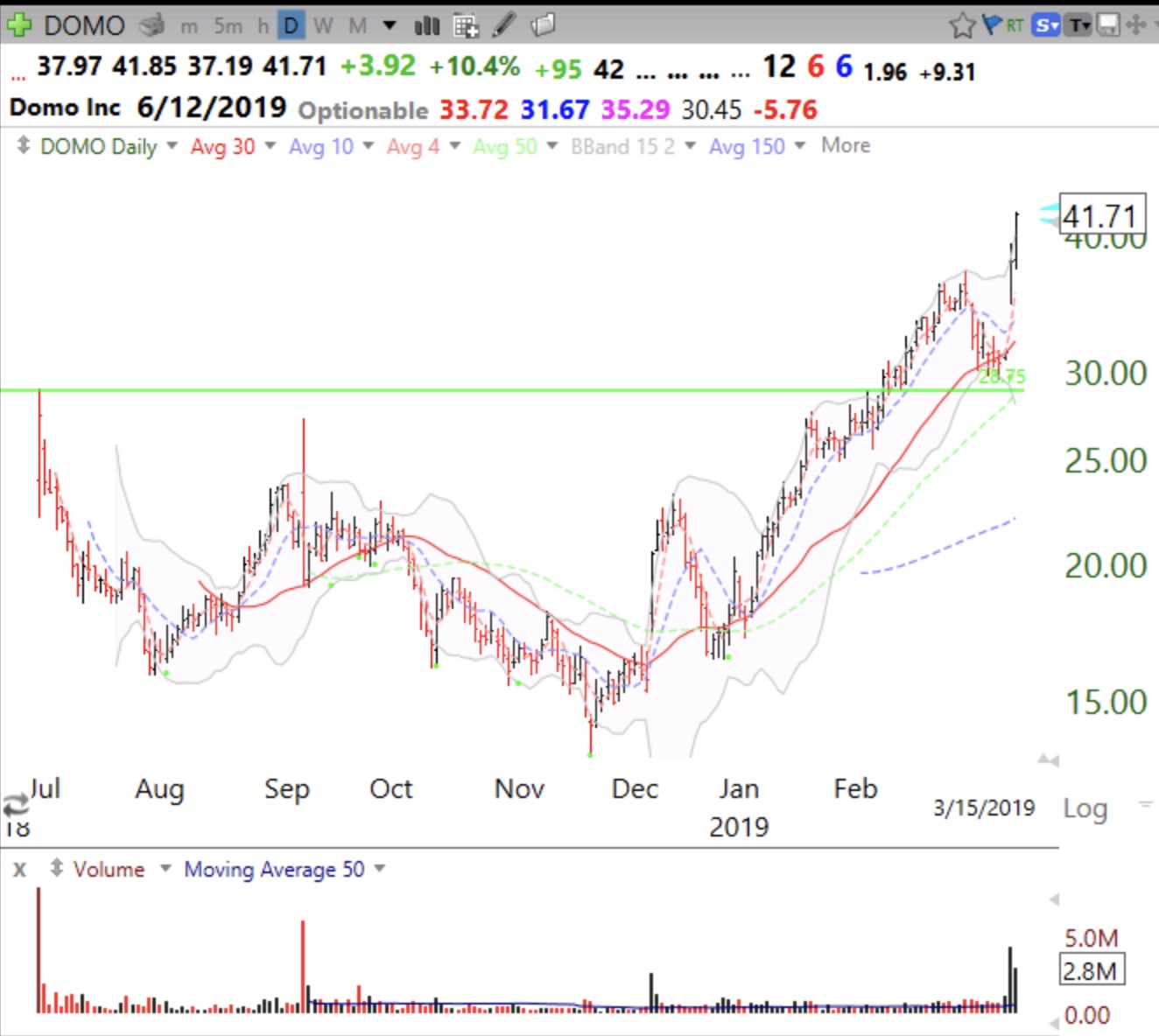Click the RT real-time indicator
This screenshot has height=1036, width=1159.
(1015, 25)
